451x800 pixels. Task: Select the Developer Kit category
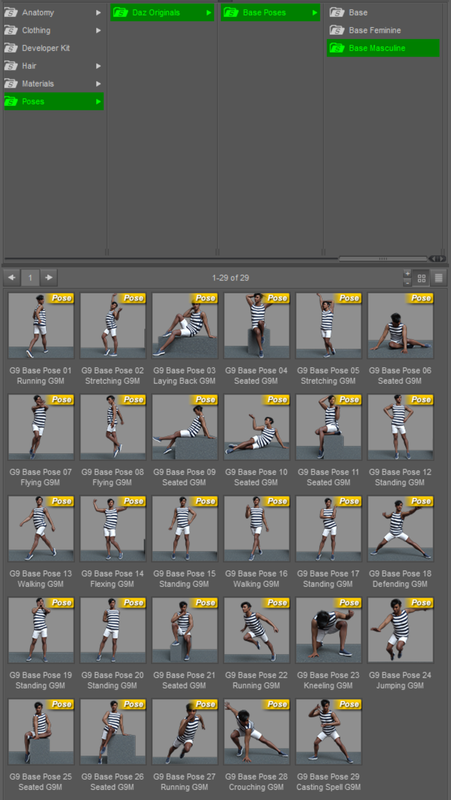pyautogui.click(x=54, y=48)
